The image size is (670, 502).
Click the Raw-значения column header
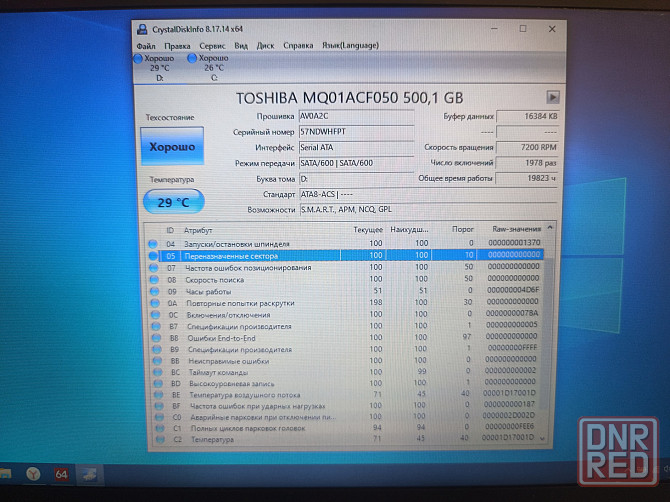pyautogui.click(x=516, y=229)
